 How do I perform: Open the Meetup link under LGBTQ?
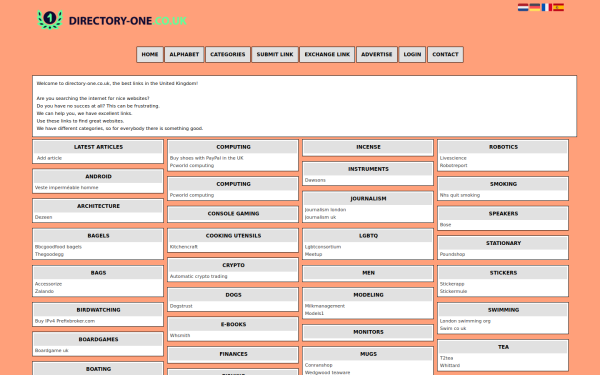(313, 254)
